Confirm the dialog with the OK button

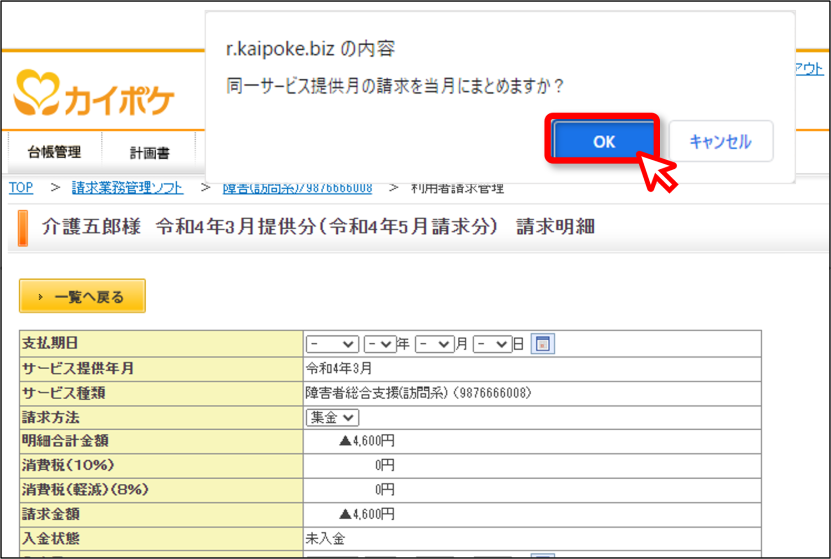click(603, 141)
